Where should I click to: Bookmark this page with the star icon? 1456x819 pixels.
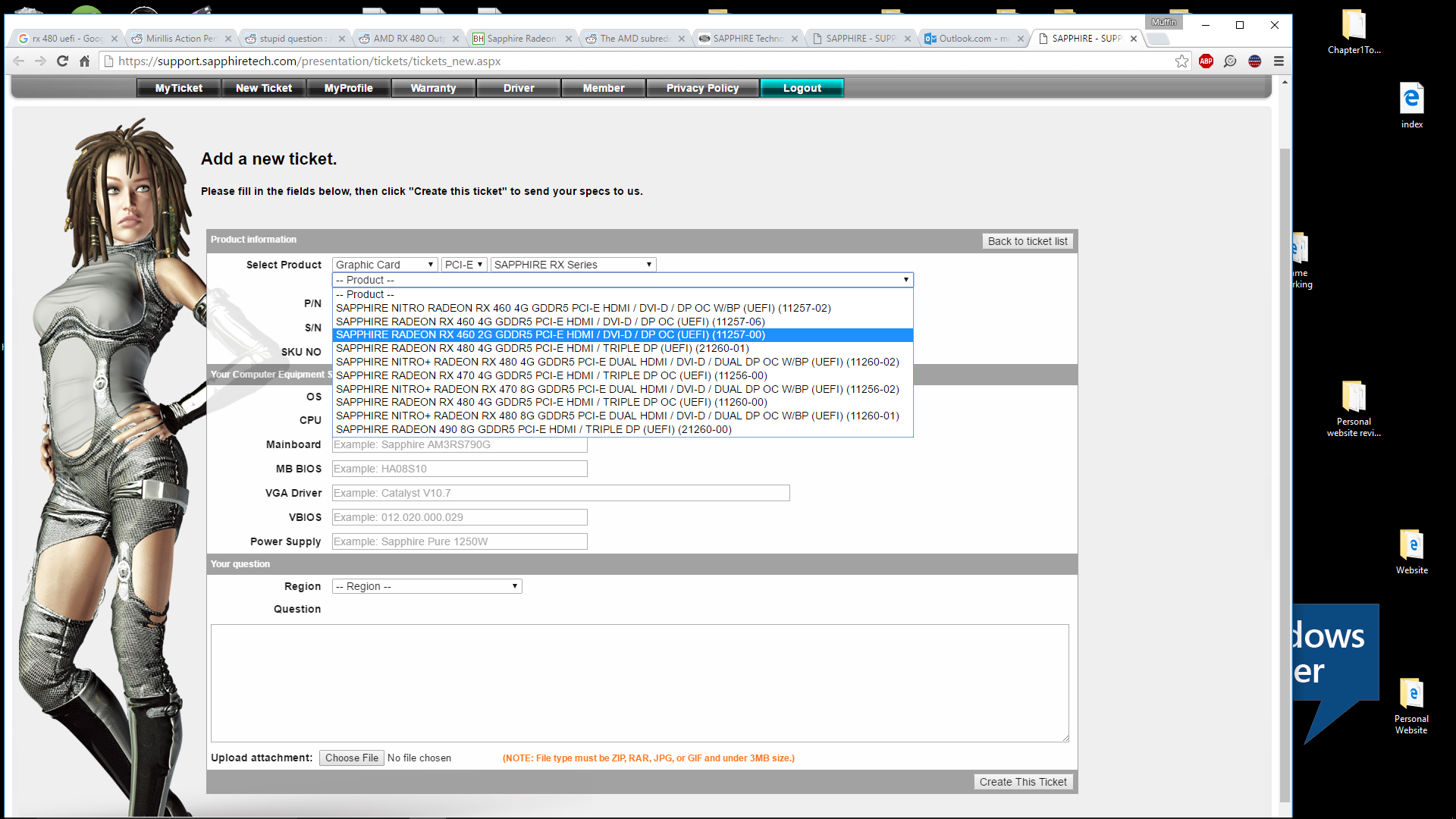tap(1181, 61)
